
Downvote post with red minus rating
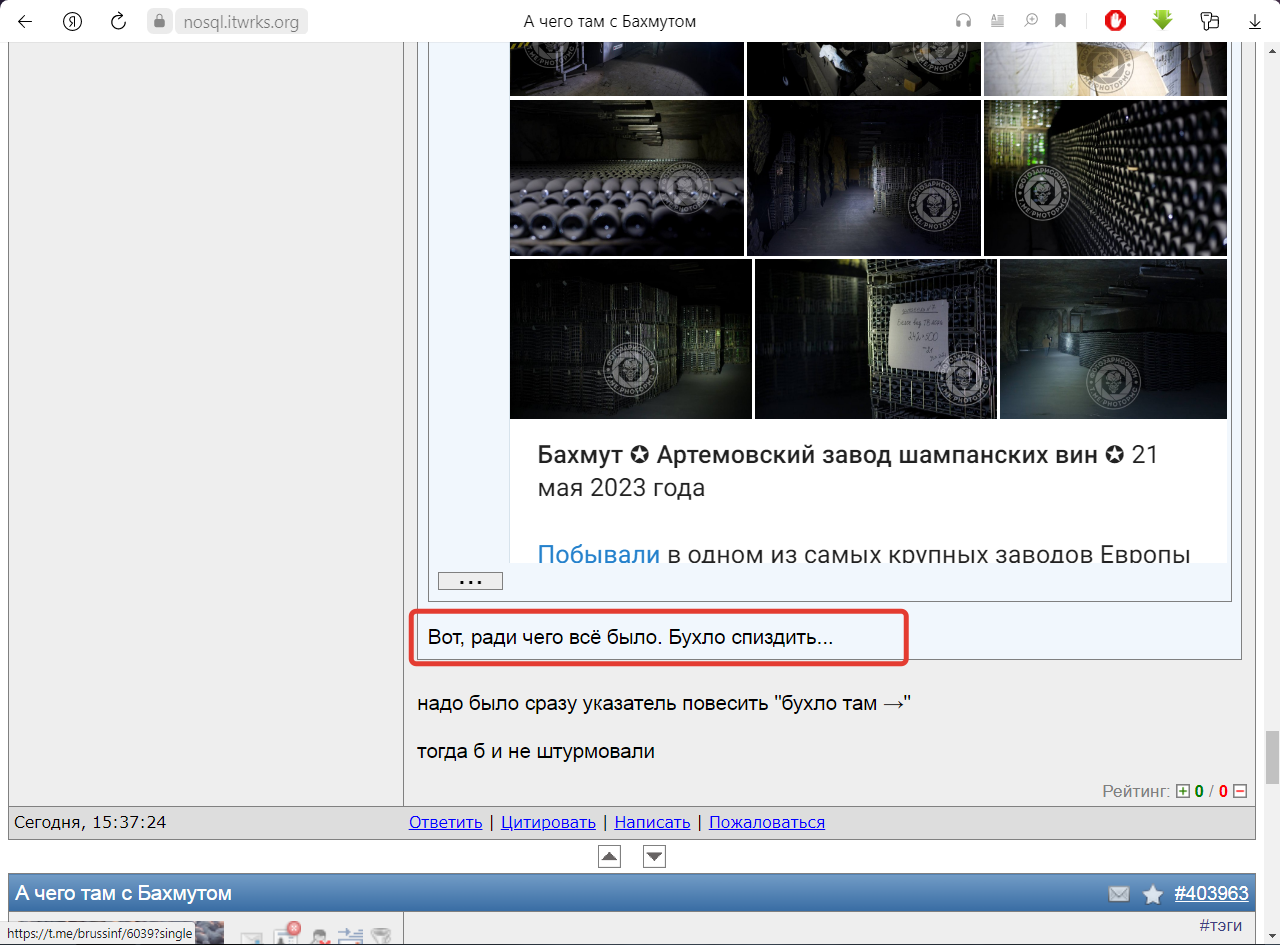coord(1240,791)
